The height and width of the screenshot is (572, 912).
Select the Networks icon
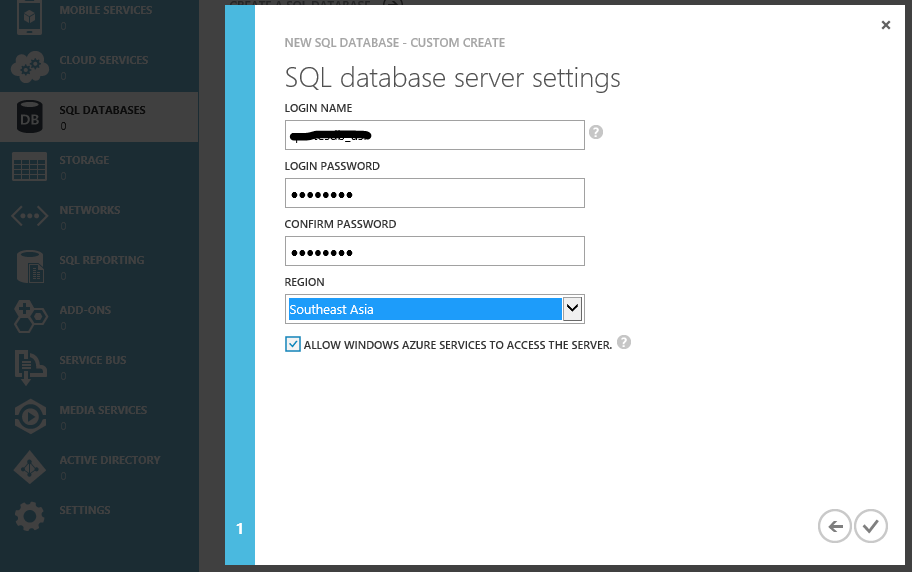30,216
